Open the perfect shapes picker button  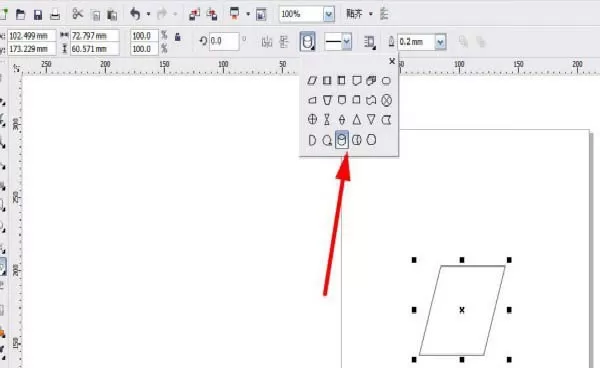pyautogui.click(x=308, y=41)
